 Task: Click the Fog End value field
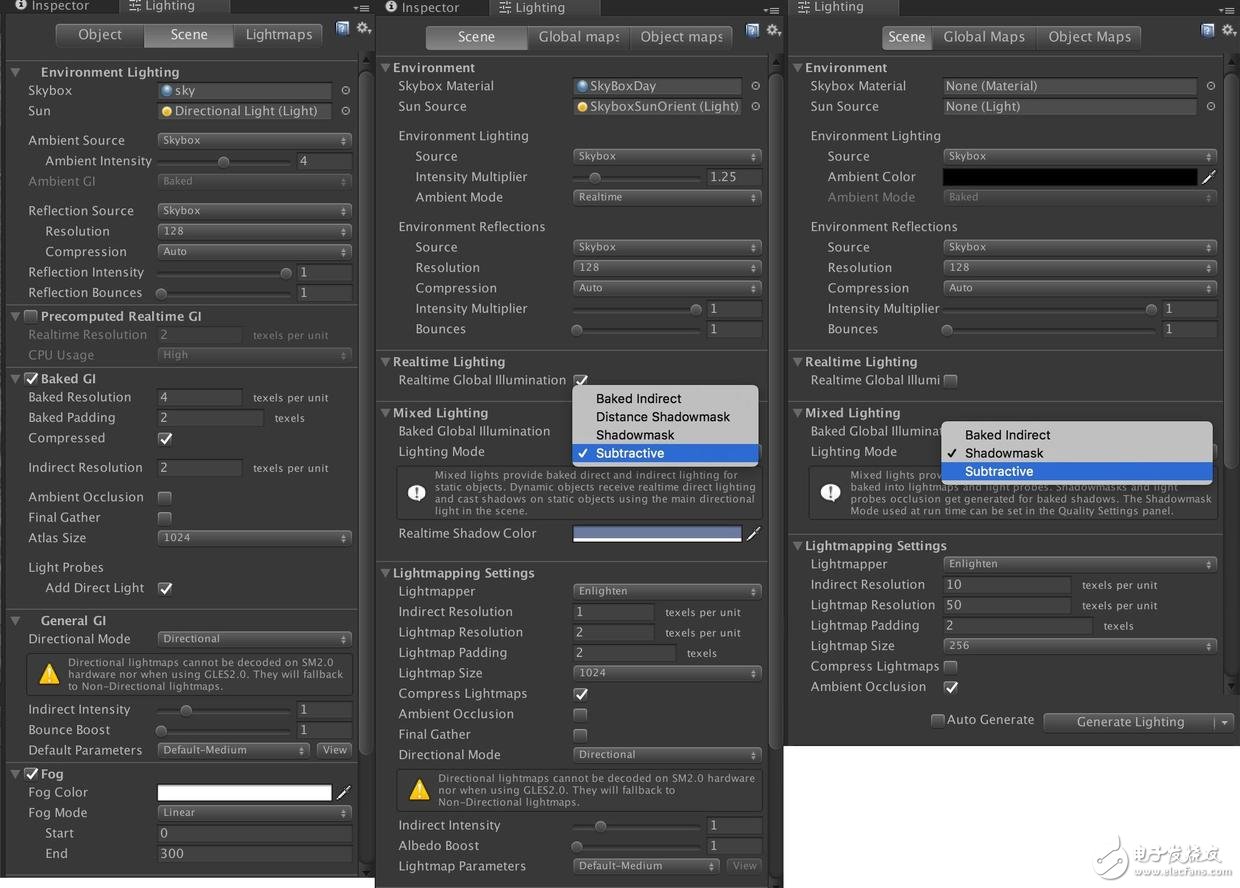(254, 854)
